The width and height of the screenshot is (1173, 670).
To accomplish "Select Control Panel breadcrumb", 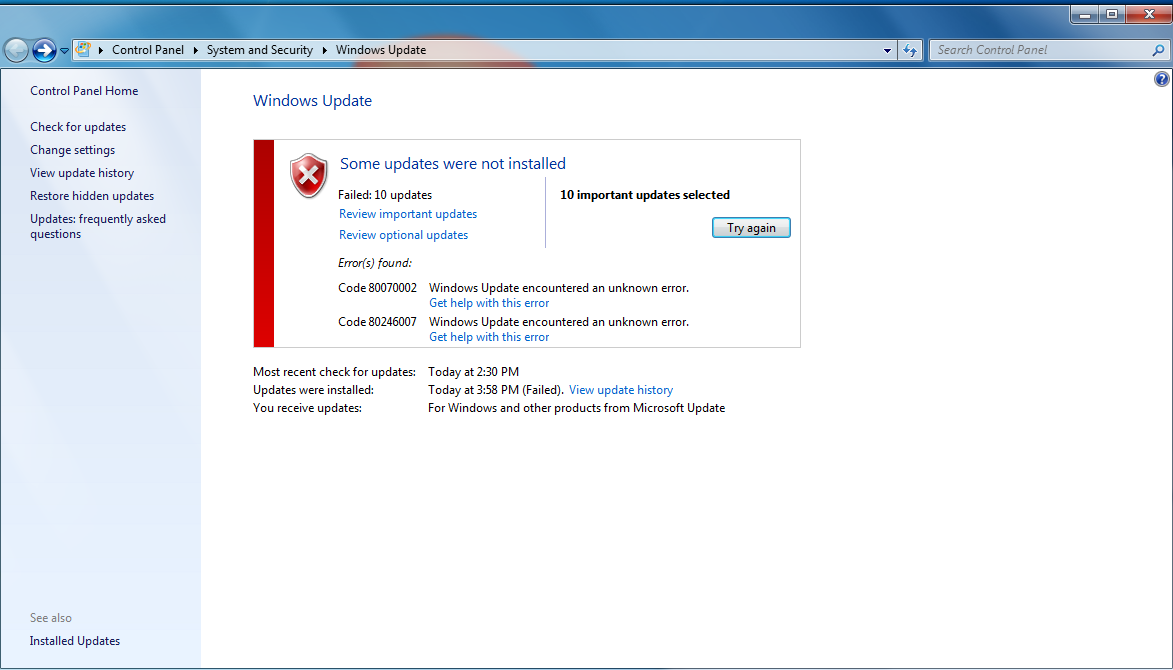I will tap(147, 50).
